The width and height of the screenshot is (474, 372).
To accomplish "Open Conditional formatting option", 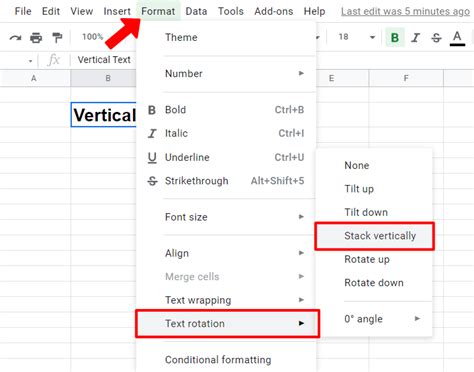I will click(226, 360).
